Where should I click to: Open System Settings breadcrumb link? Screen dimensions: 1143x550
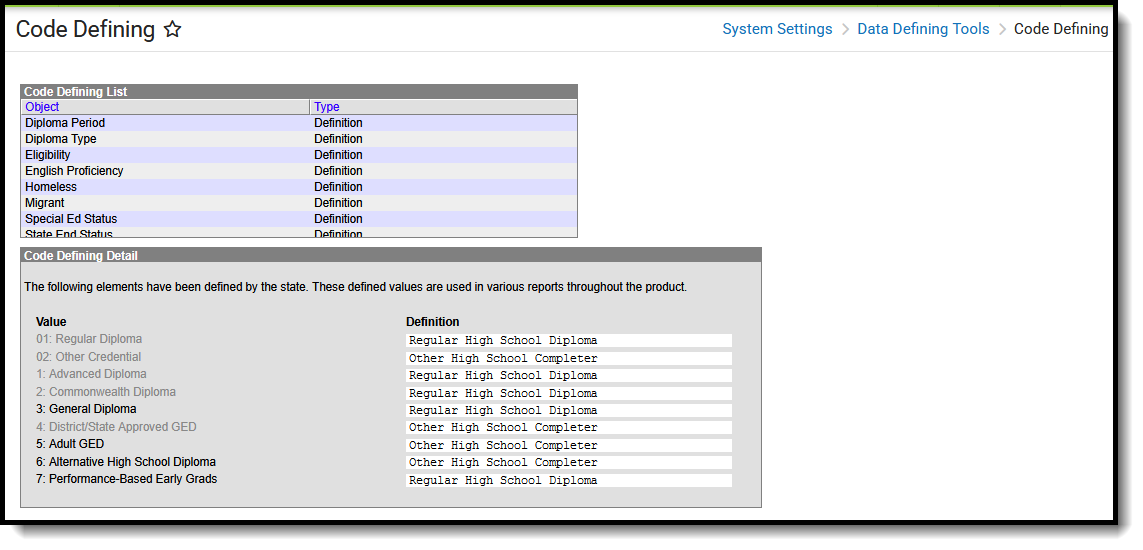tap(777, 29)
